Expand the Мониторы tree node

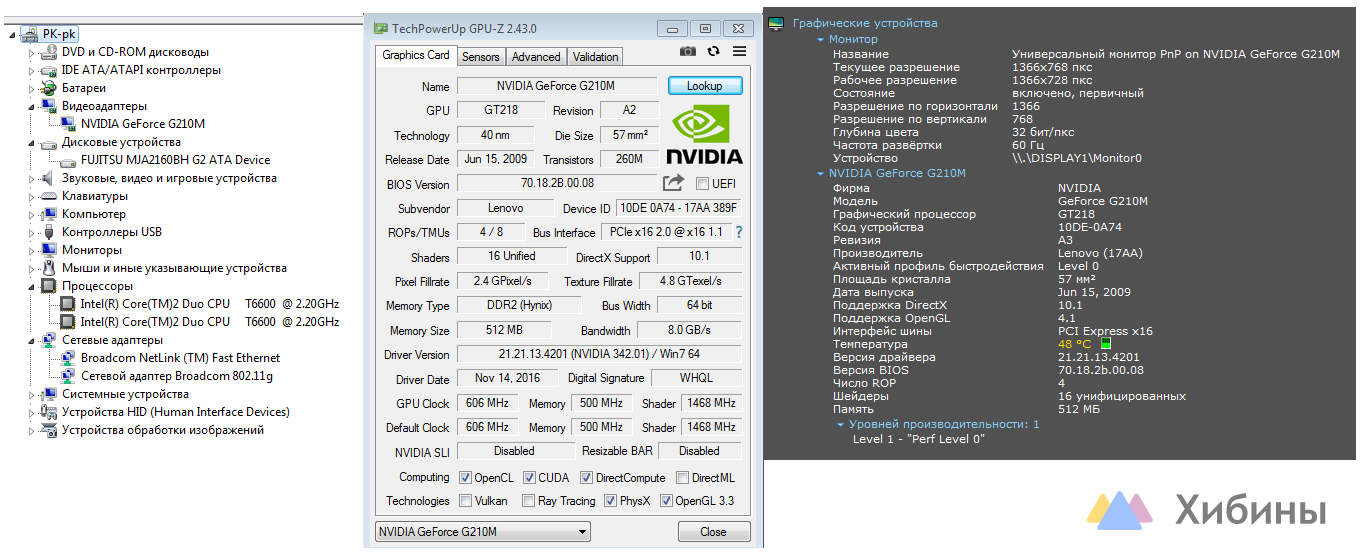coord(32,250)
